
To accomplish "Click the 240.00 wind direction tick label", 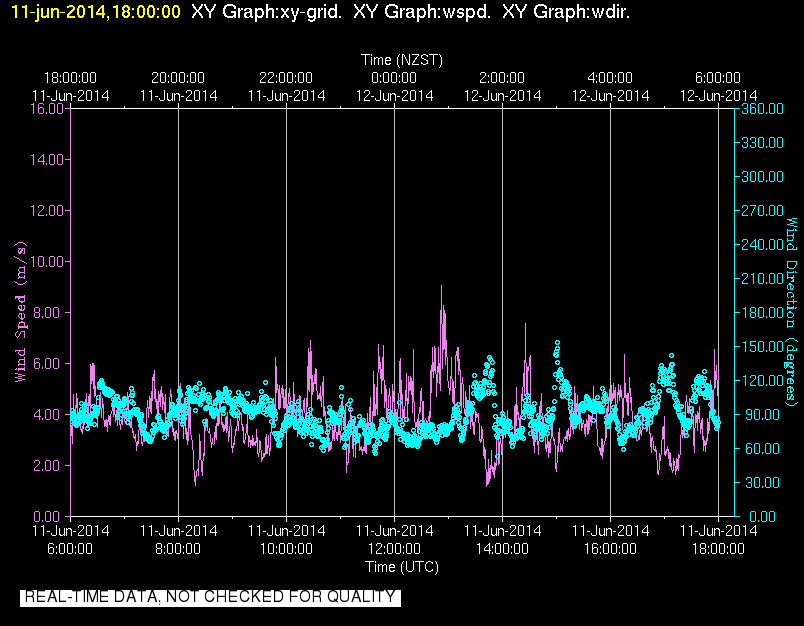I will (762, 244).
